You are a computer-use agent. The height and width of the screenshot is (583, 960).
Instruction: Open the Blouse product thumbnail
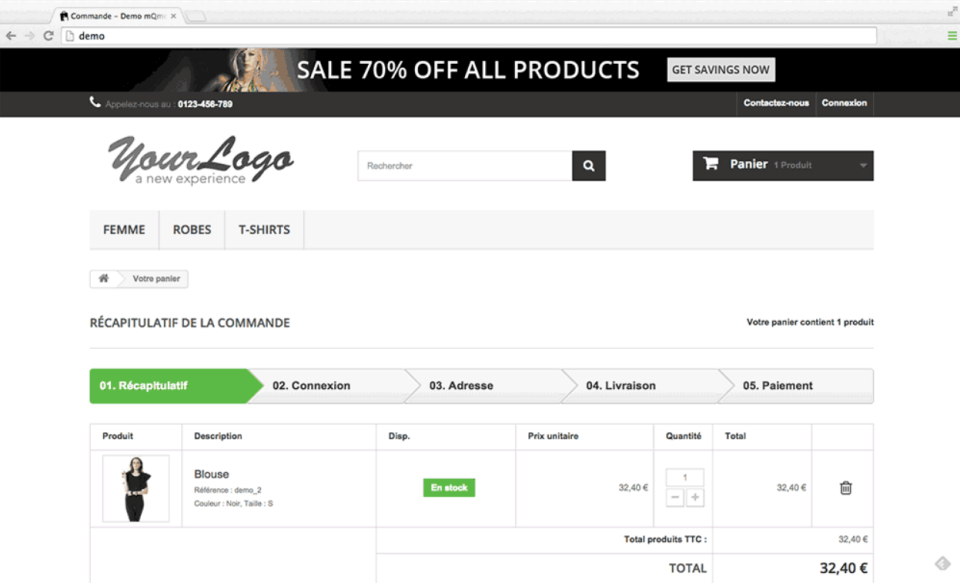click(136, 488)
